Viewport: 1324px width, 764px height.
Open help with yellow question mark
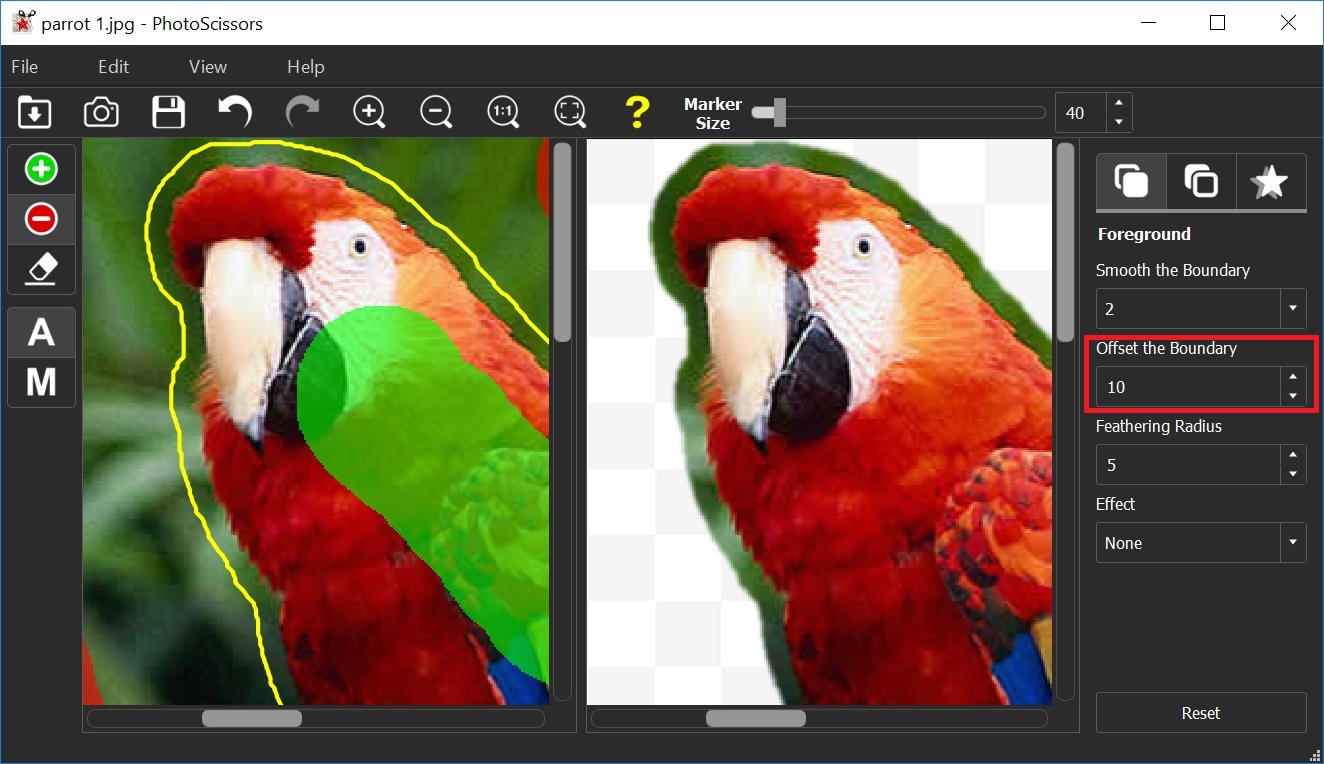(x=637, y=112)
